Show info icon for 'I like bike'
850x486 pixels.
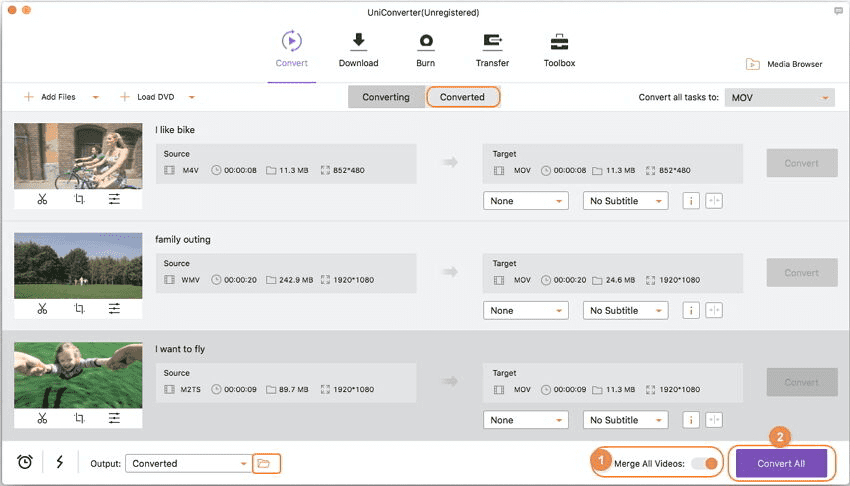coord(690,201)
